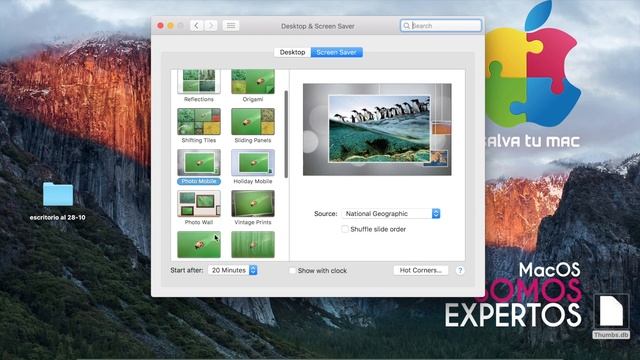Select the Reflections screen saver thumbnail
Image resolution: width=640 pixels, height=360 pixels.
[x=199, y=81]
